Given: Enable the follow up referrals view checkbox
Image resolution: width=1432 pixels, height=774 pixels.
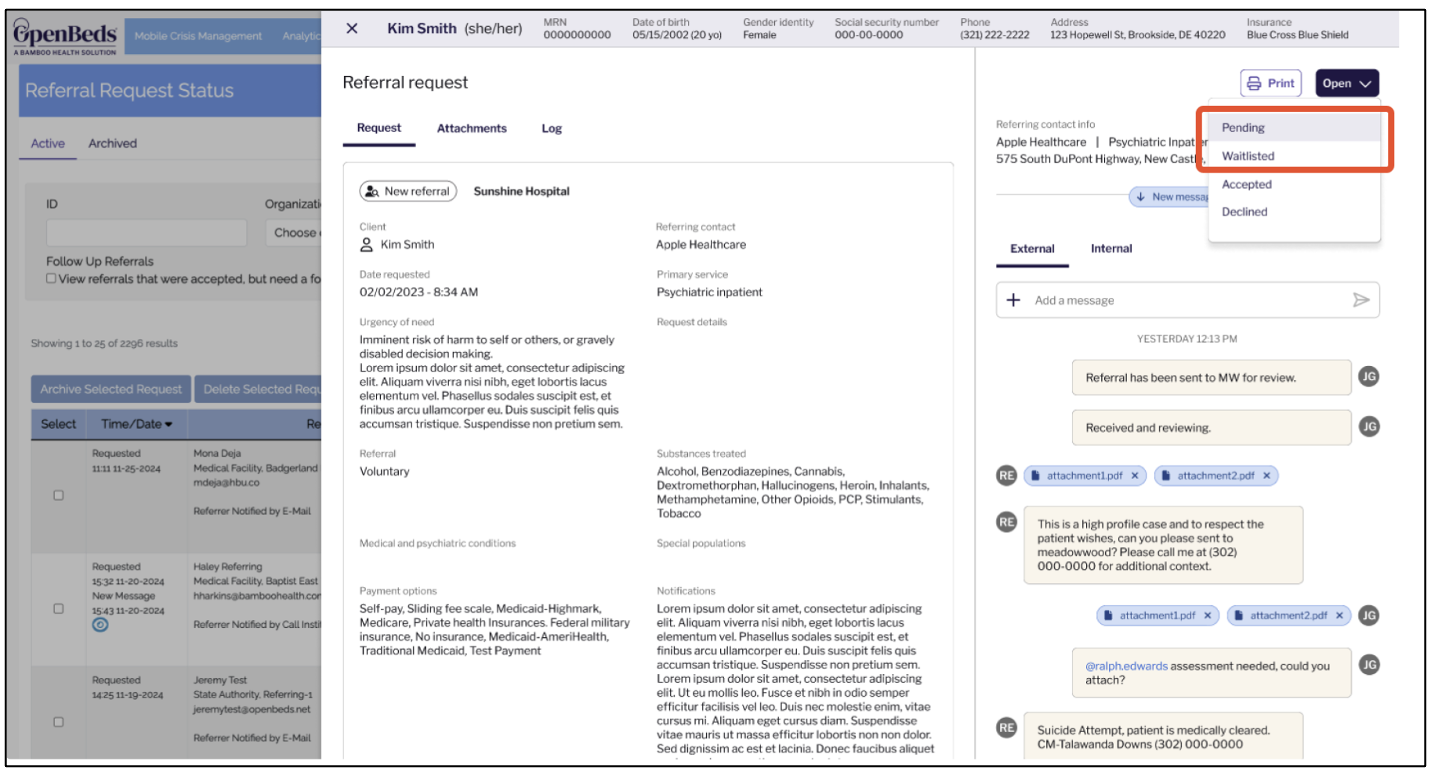Looking at the screenshot, I should pos(51,279).
